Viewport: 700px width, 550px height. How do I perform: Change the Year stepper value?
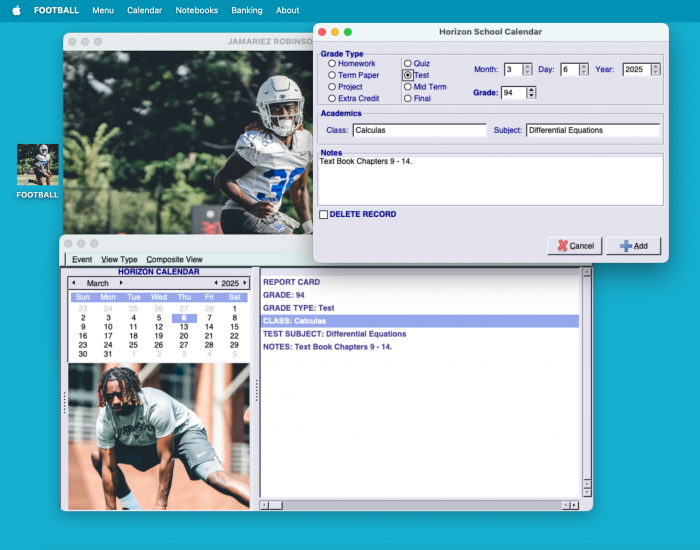click(x=655, y=70)
